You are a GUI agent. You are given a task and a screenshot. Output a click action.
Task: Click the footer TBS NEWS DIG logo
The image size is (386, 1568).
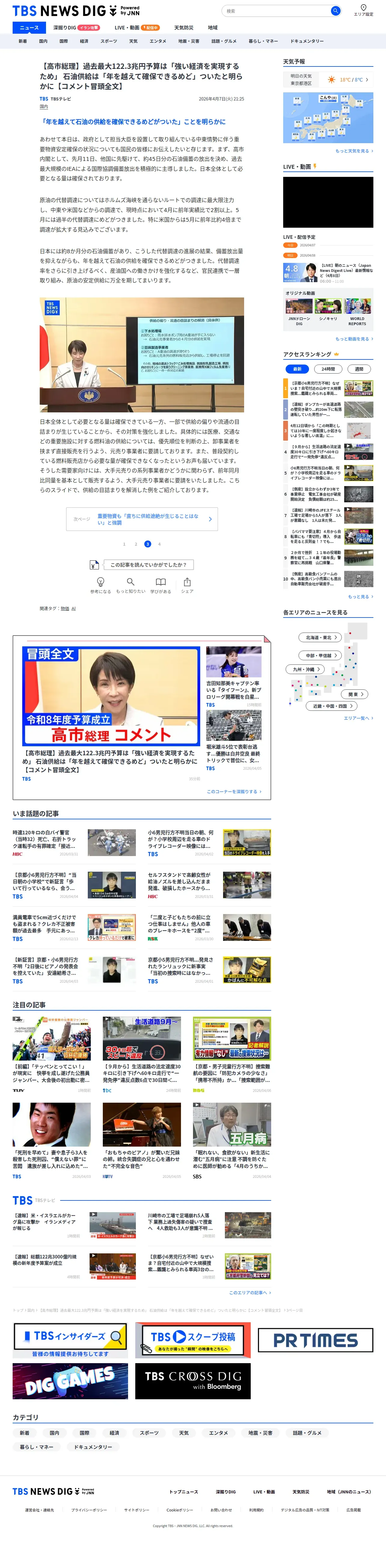(54, 1491)
